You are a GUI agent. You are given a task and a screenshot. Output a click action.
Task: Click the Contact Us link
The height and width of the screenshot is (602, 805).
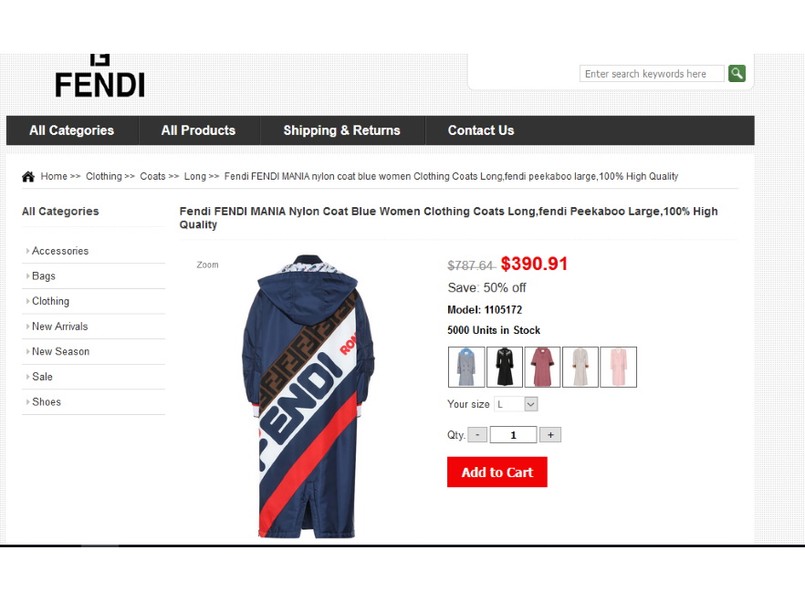coord(481,130)
